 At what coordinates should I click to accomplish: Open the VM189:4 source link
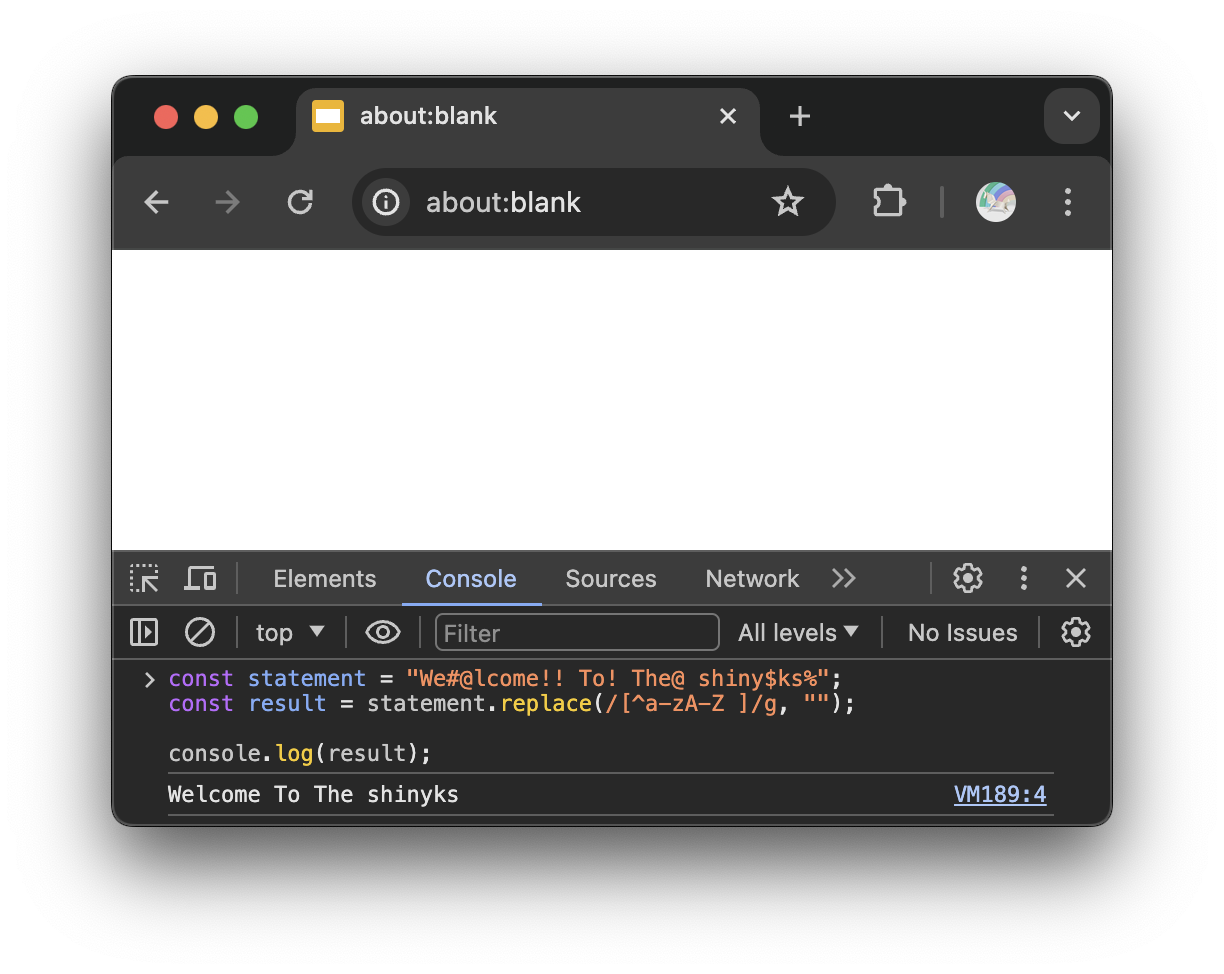click(x=1000, y=795)
